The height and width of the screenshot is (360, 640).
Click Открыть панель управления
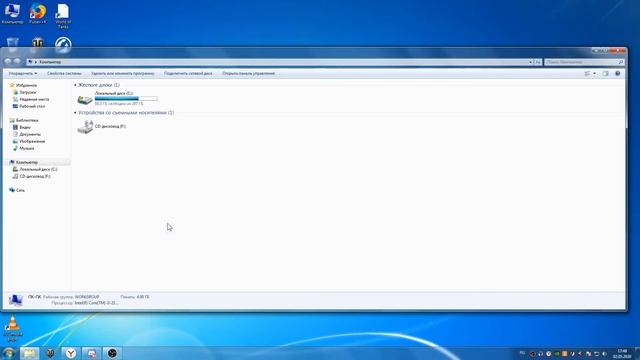[x=249, y=73]
